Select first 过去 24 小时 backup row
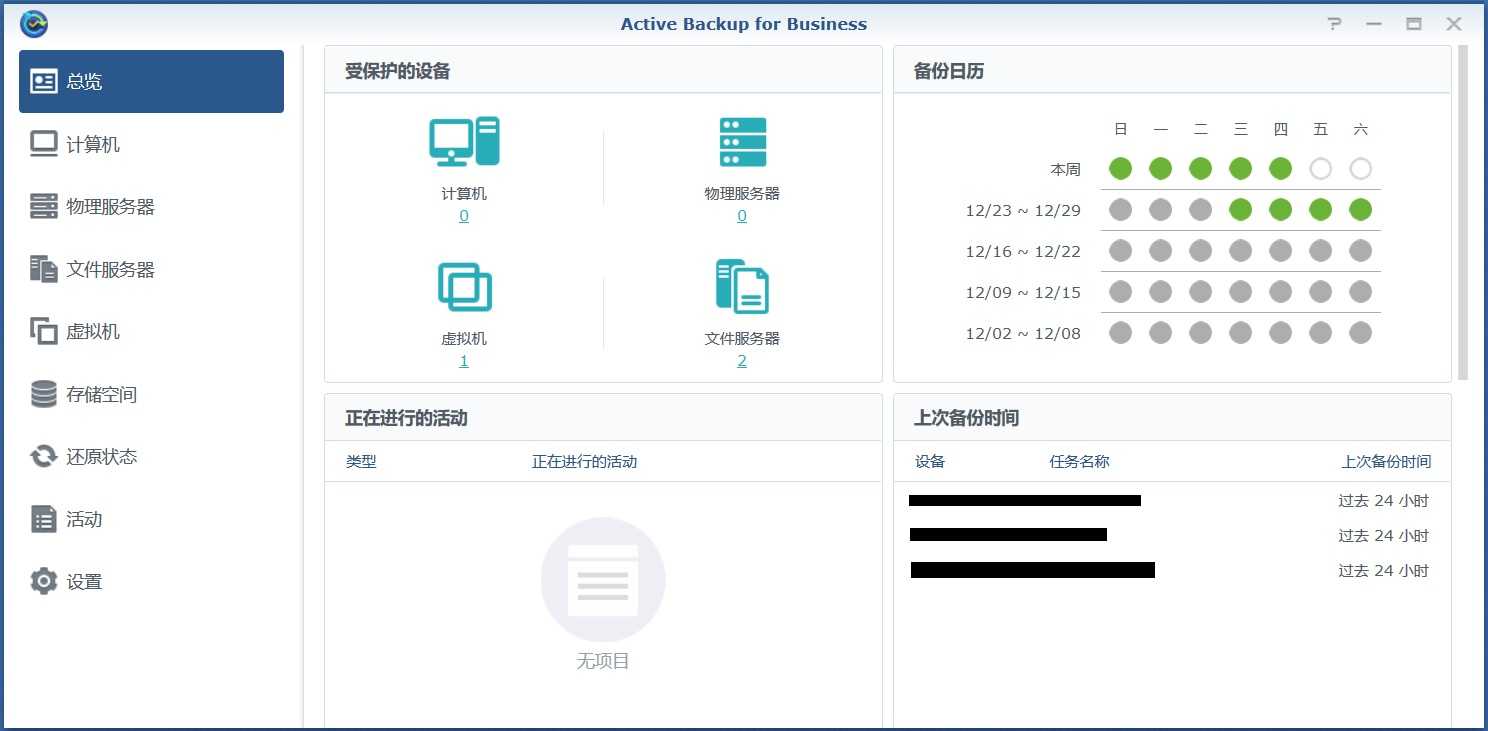Screen dimensions: 1488x731 click(1172, 501)
